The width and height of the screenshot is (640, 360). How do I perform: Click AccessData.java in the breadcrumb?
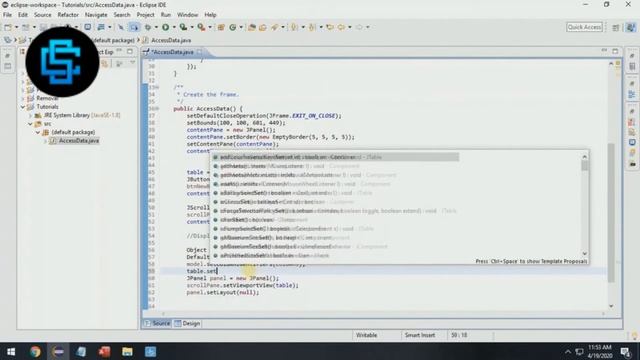171,40
